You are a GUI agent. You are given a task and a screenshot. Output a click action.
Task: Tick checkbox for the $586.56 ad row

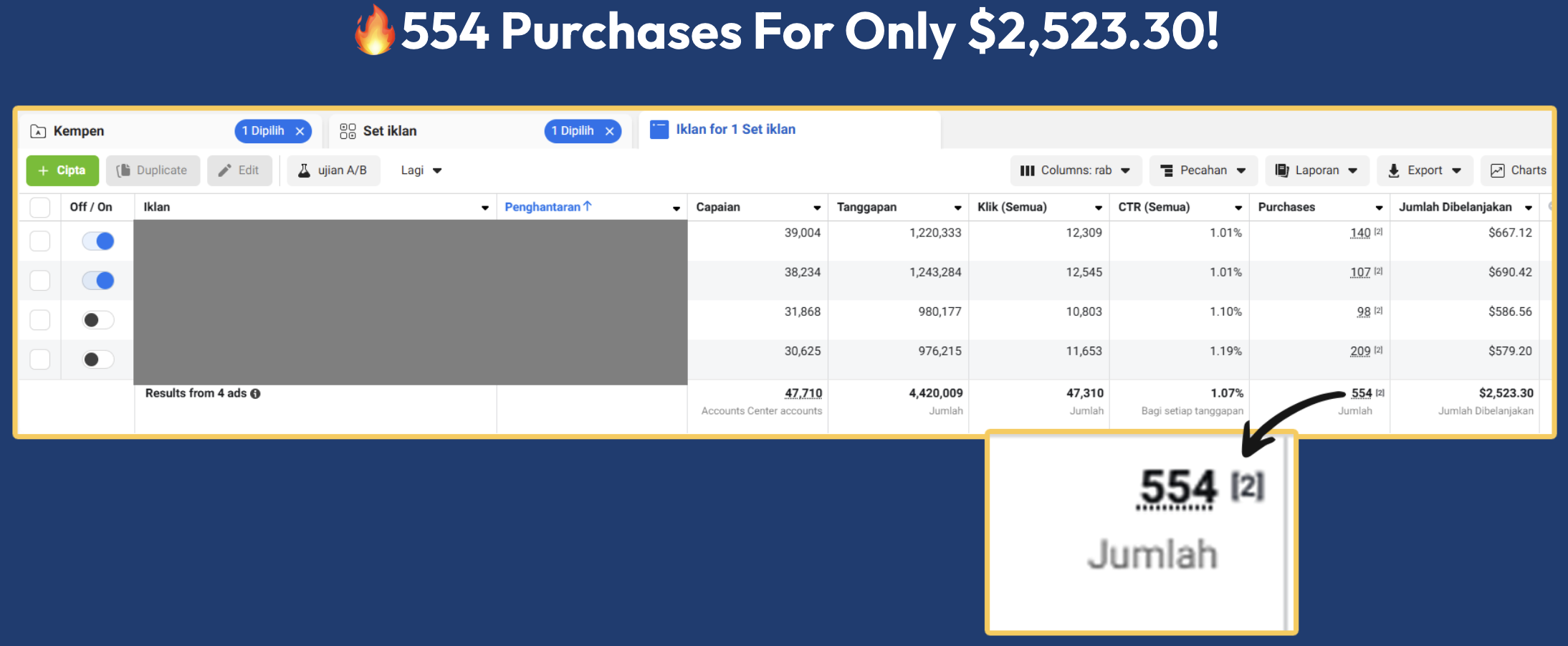click(40, 320)
